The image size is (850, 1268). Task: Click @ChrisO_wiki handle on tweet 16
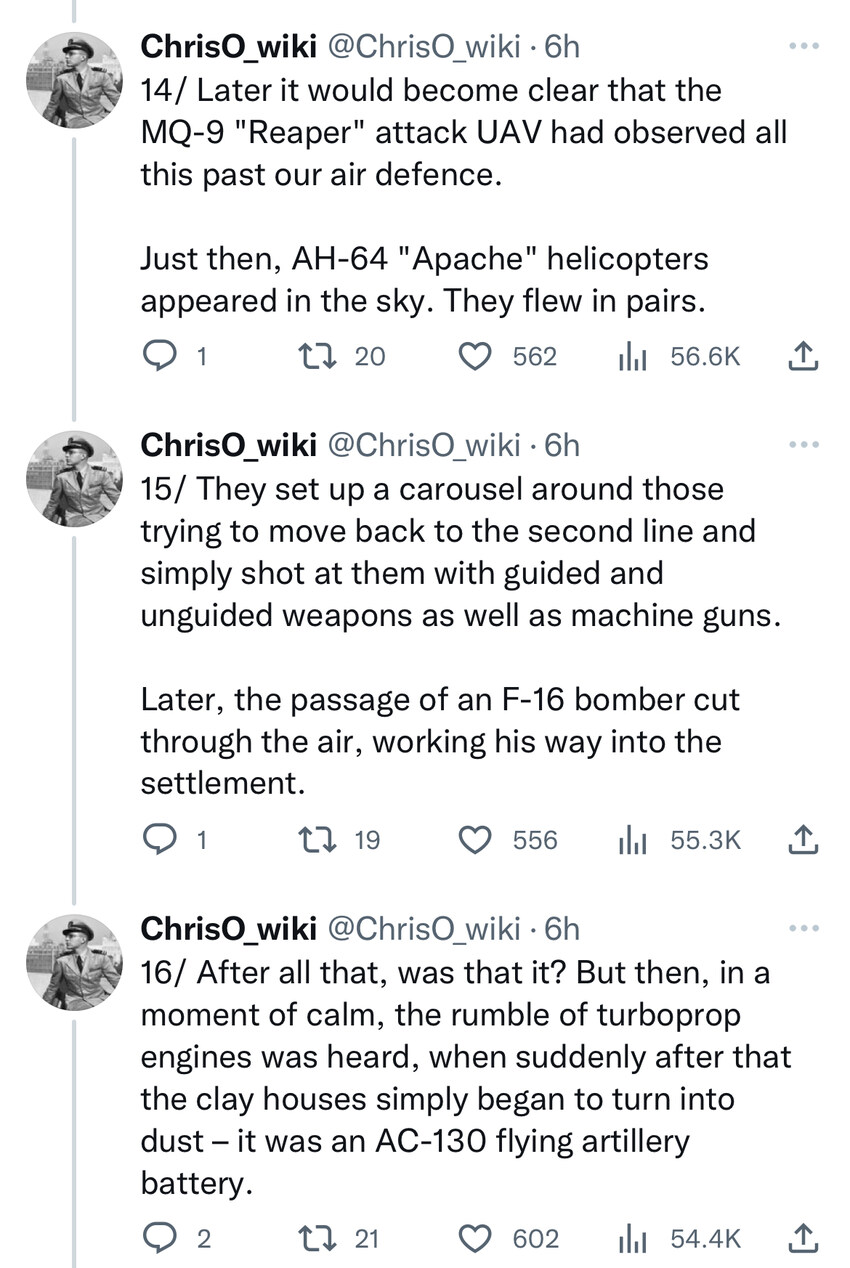pyautogui.click(x=424, y=928)
